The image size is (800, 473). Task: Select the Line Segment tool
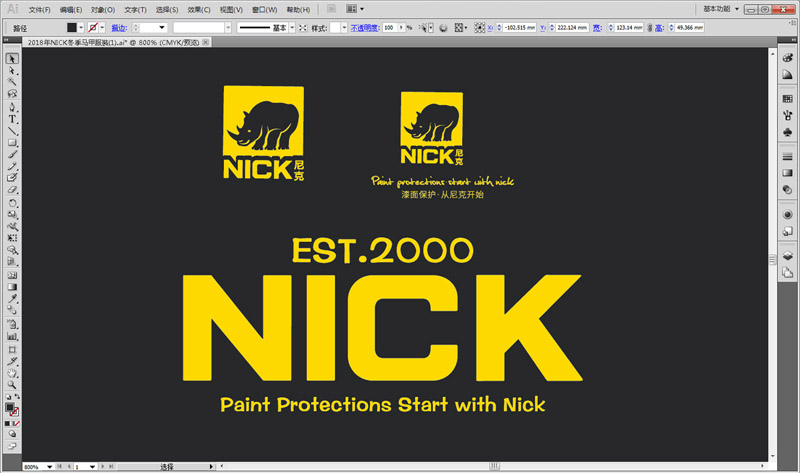coord(12,131)
